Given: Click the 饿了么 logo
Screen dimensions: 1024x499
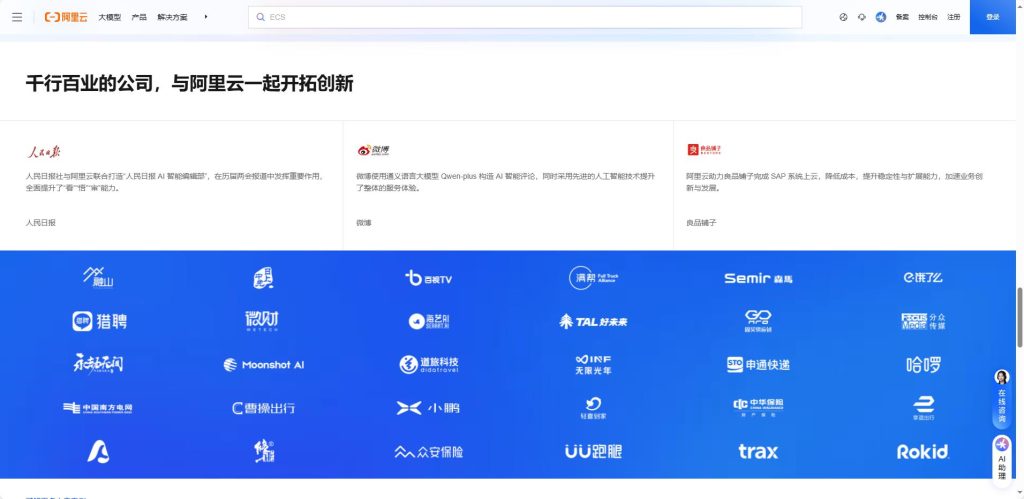Looking at the screenshot, I should coord(923,278).
